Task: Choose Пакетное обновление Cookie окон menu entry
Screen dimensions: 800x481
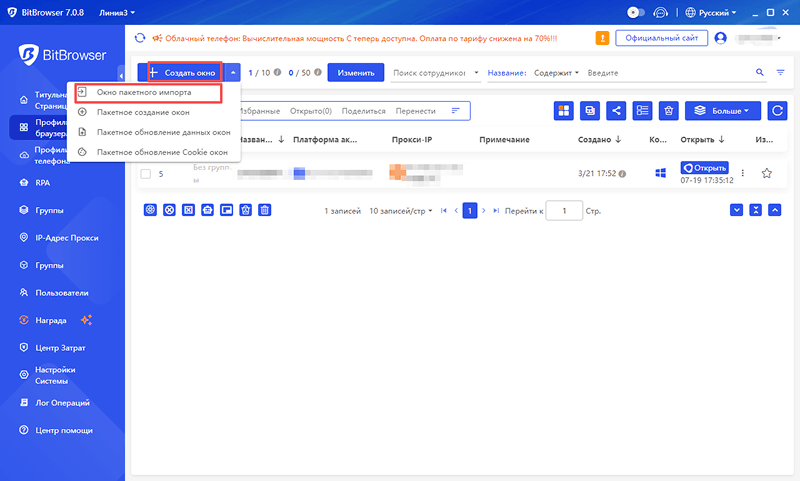Action: [x=161, y=152]
